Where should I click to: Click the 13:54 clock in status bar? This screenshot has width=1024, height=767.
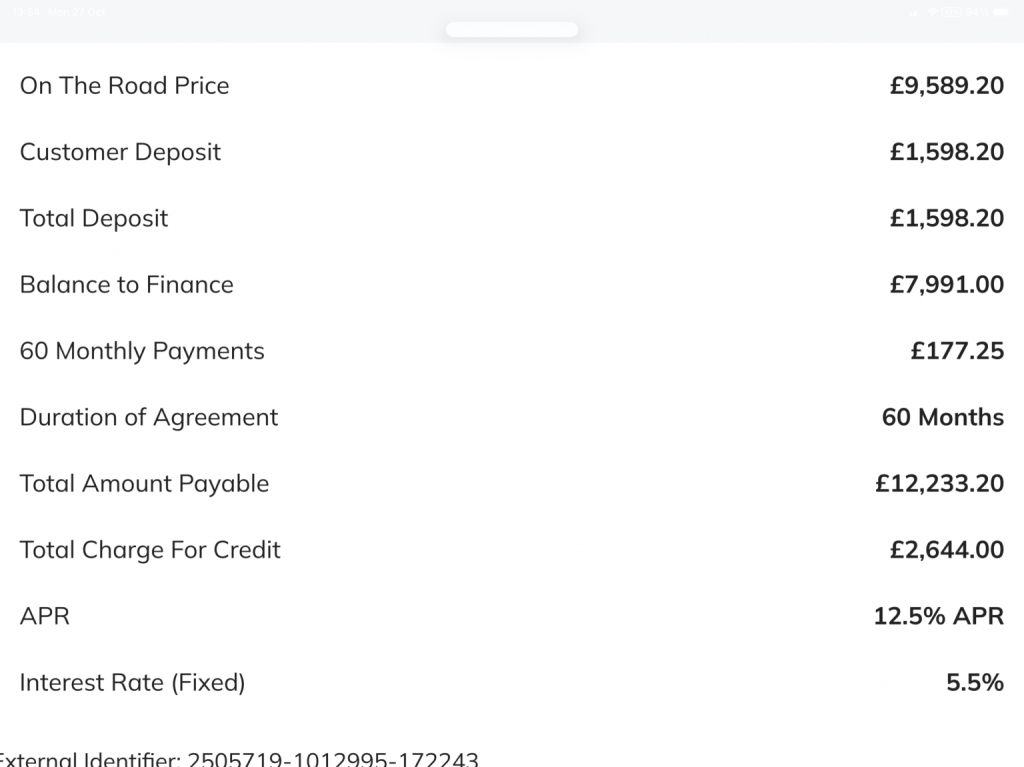pyautogui.click(x=25, y=12)
